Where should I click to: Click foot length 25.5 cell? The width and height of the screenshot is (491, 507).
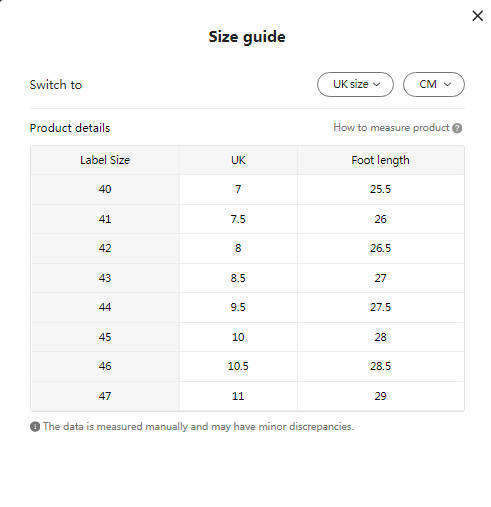380,189
